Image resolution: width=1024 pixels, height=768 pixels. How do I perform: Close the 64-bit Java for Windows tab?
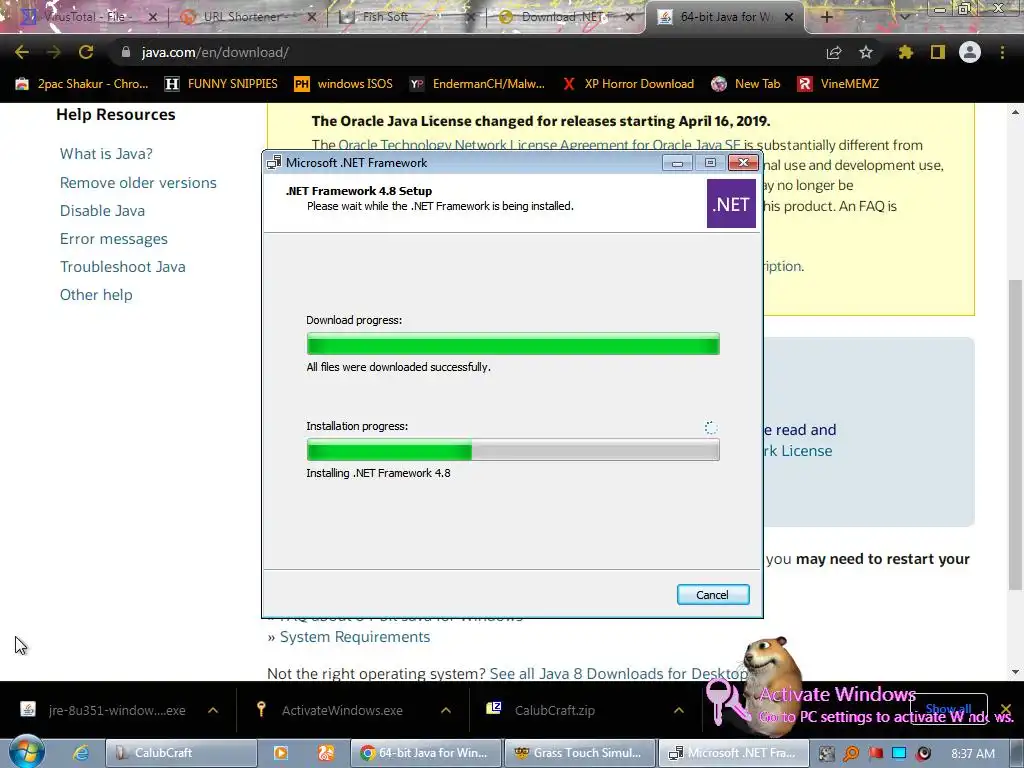click(789, 17)
